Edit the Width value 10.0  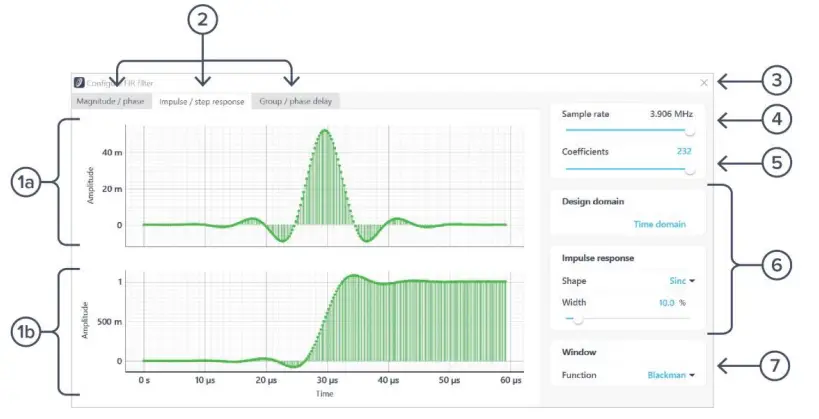pos(667,302)
